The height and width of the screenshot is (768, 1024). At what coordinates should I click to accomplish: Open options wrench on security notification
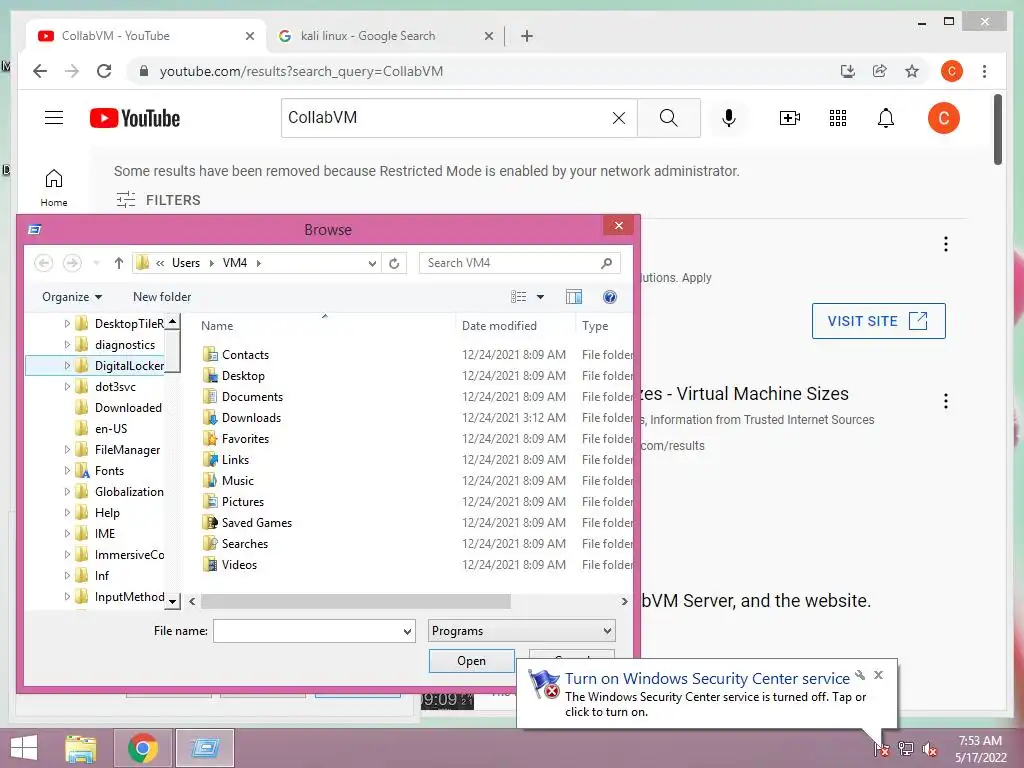click(860, 675)
